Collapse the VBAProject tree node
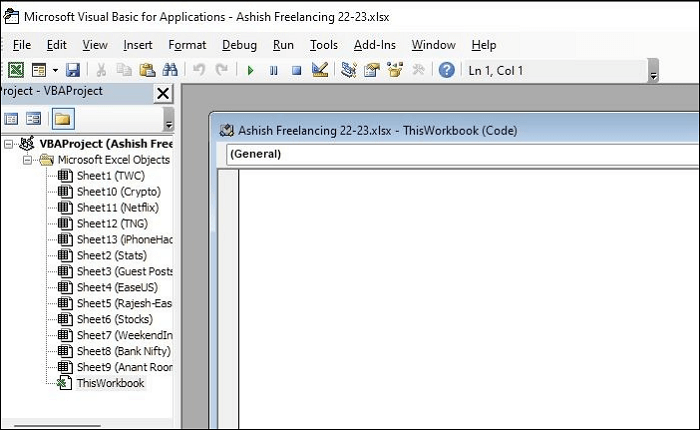700x430 pixels. [x=8, y=144]
